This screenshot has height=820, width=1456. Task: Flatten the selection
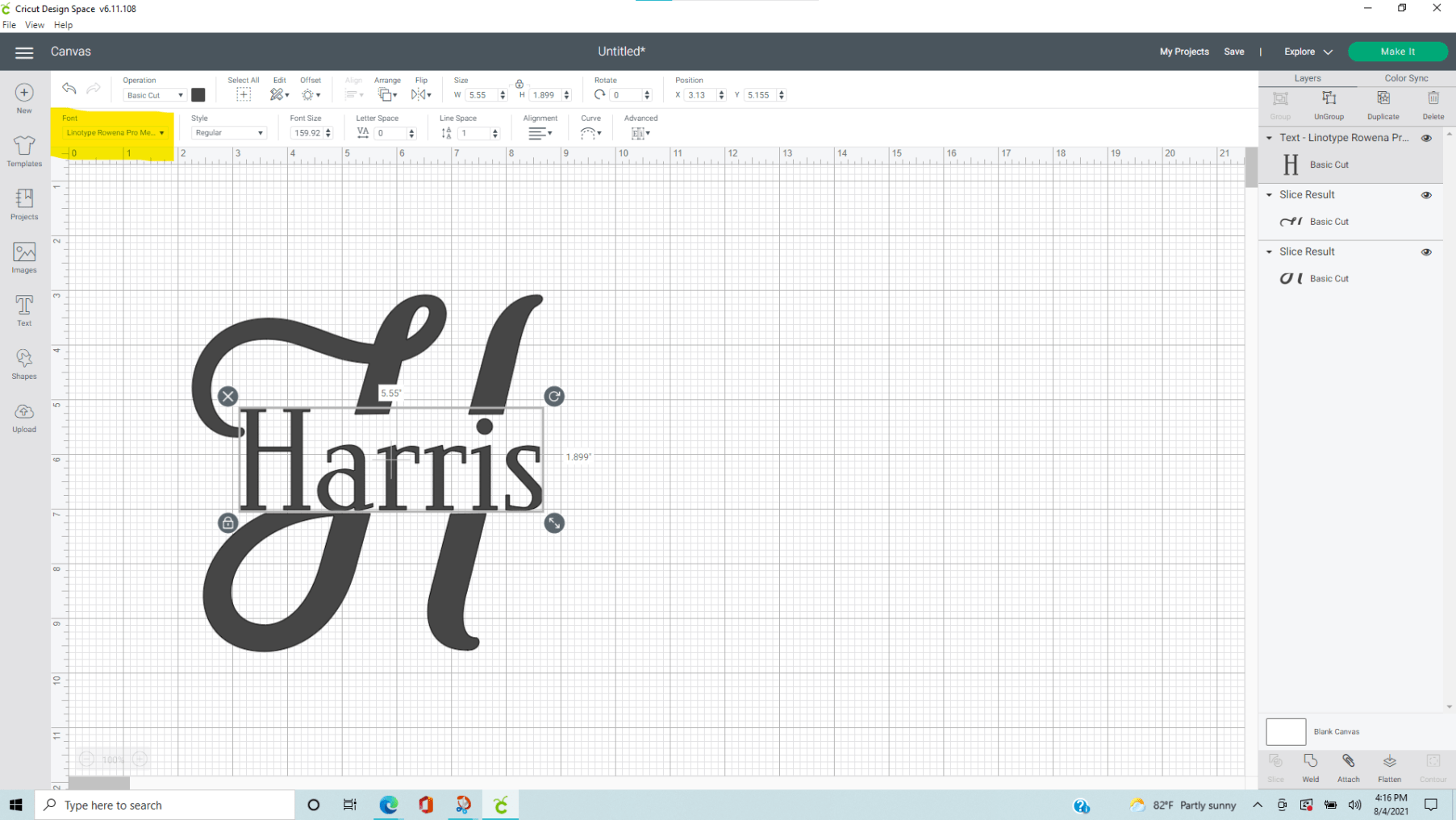[1389, 766]
